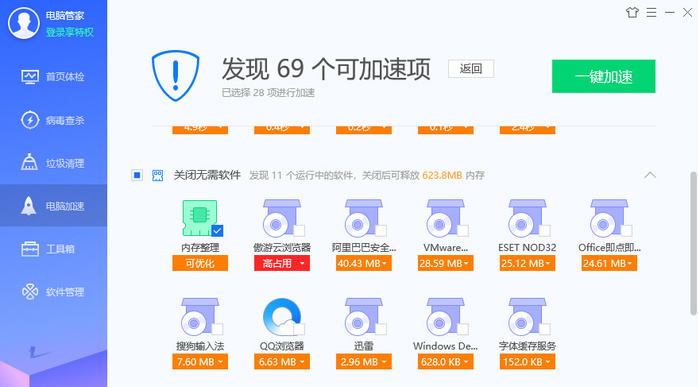
Task: Check the Office即点即用 checkbox
Action: click(x=627, y=231)
